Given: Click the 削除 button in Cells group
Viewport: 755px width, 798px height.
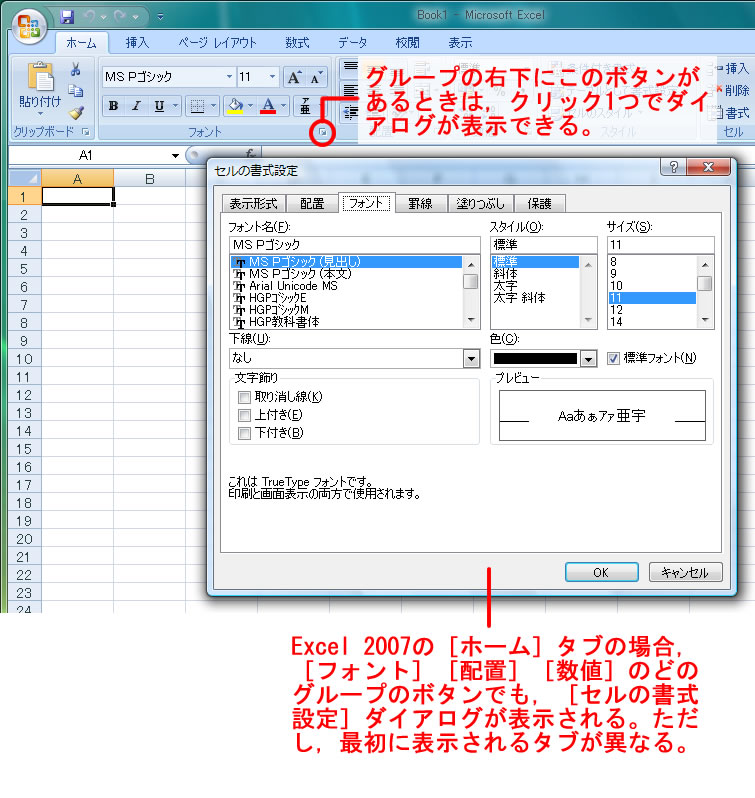Looking at the screenshot, I should click(733, 90).
